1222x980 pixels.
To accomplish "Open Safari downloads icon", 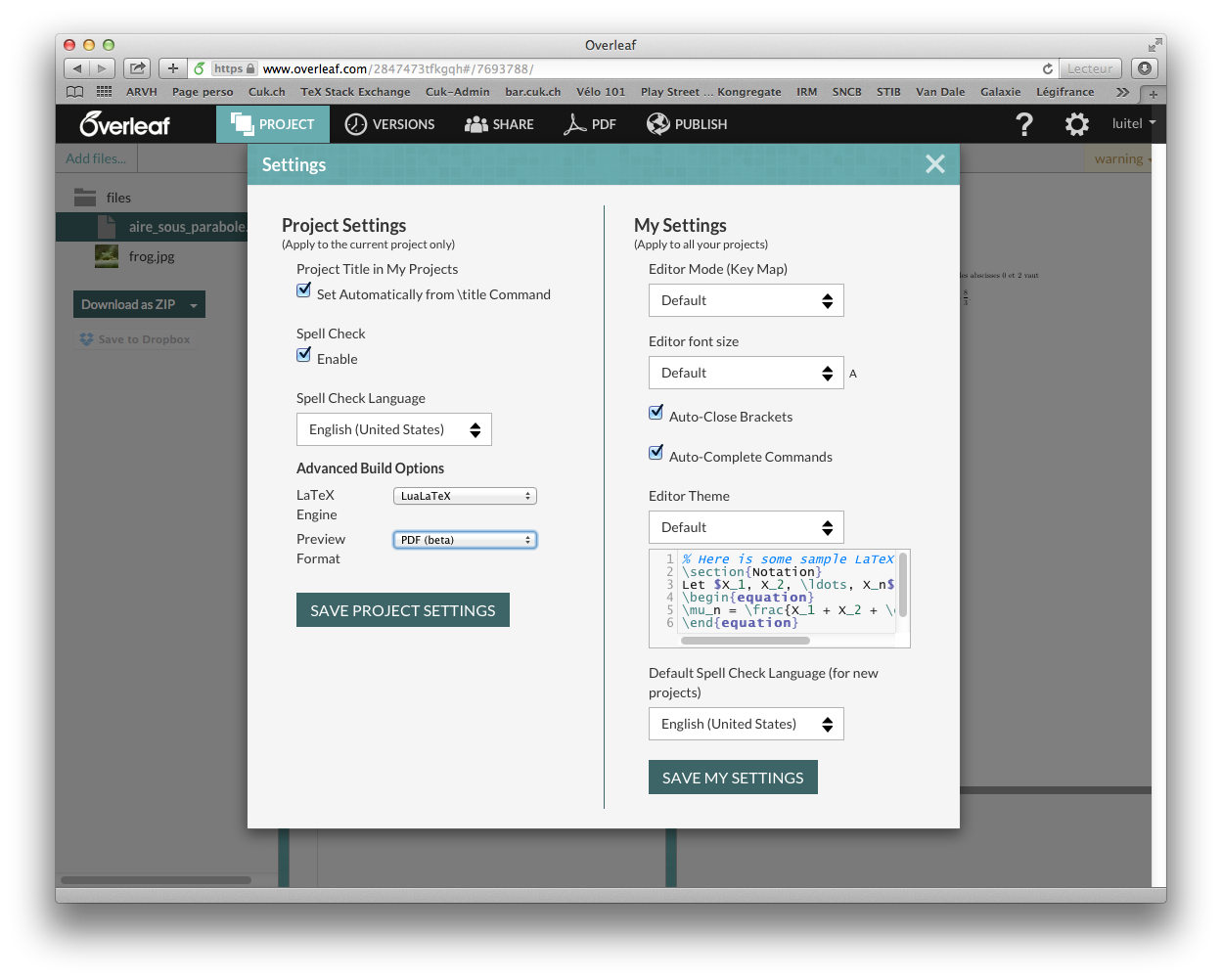I will tap(1145, 68).
